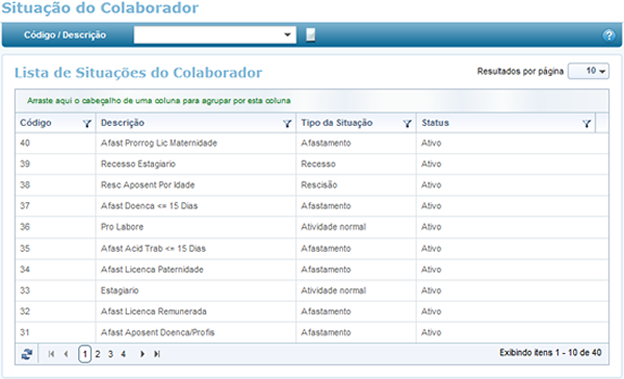
Task: Click the new document icon beside search
Action: click(311, 35)
